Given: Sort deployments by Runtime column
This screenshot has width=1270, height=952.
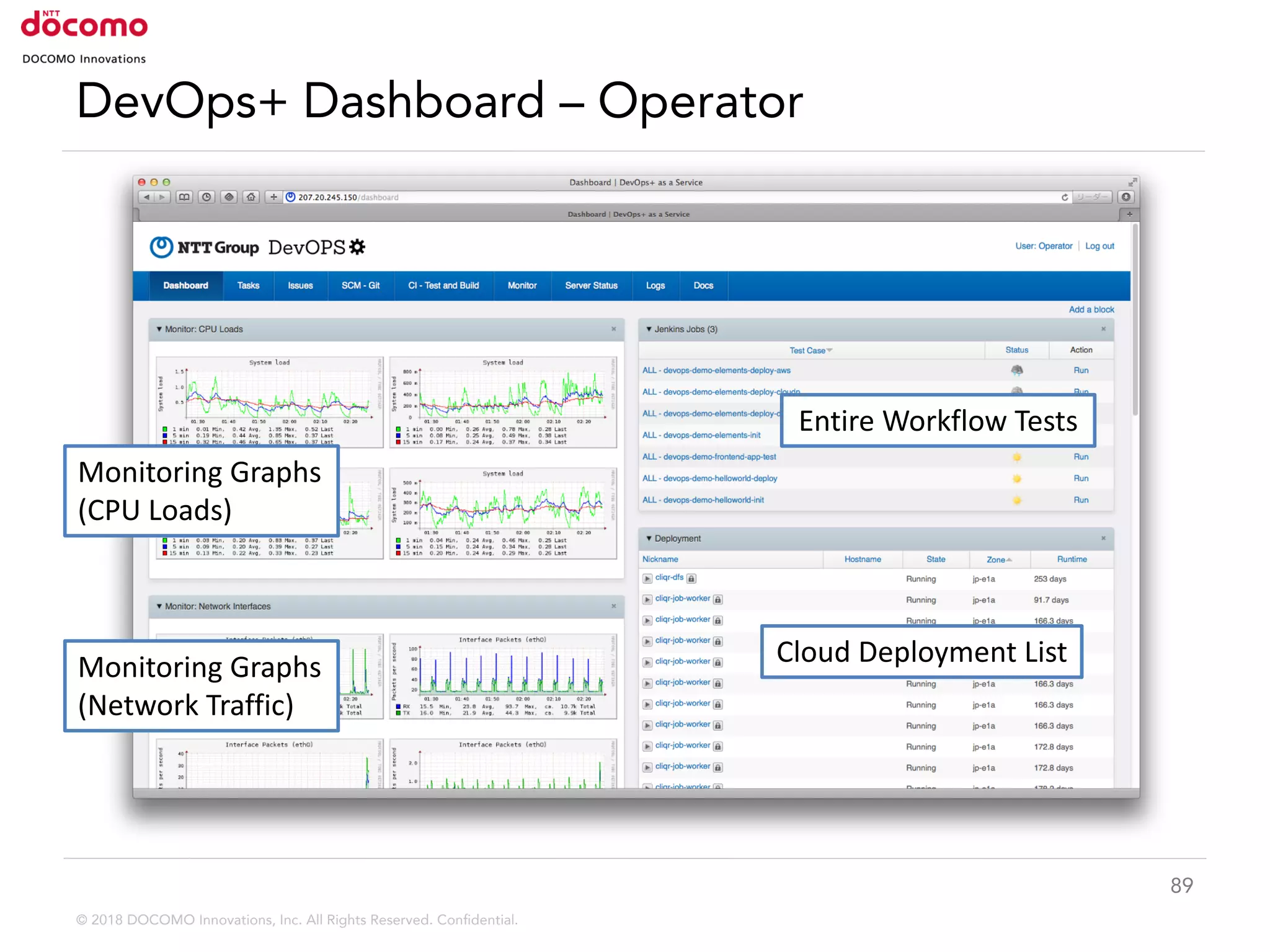Looking at the screenshot, I should [x=1072, y=559].
